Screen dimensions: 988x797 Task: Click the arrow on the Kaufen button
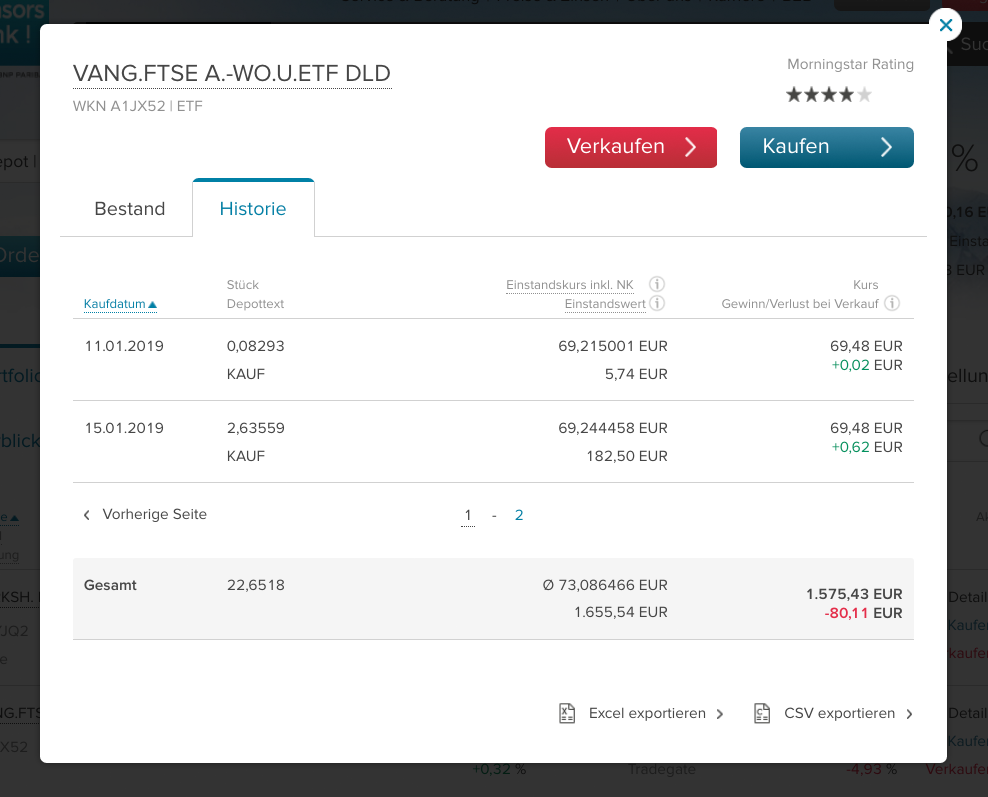click(x=887, y=147)
